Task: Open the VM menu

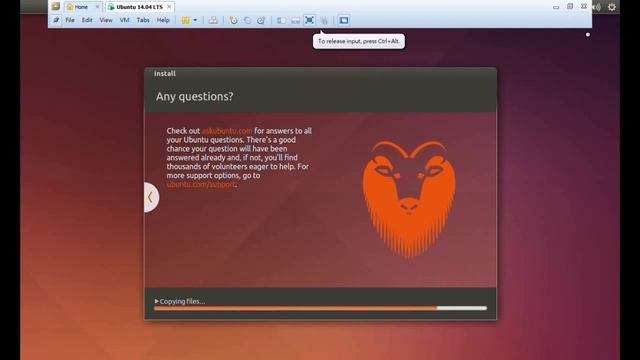Action: click(124, 20)
